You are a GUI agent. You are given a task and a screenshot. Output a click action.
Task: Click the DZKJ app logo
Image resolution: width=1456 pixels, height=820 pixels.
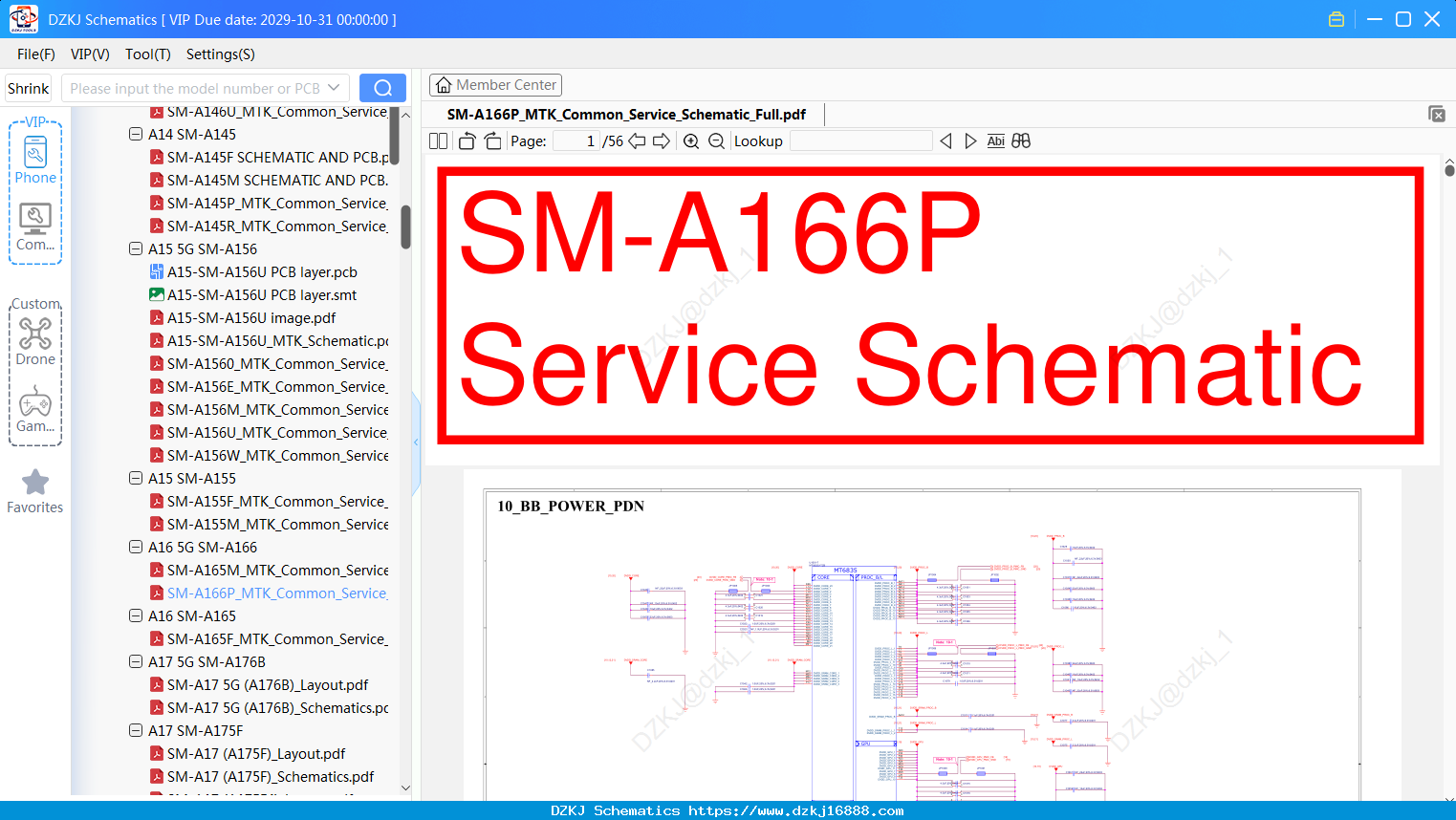(23, 19)
